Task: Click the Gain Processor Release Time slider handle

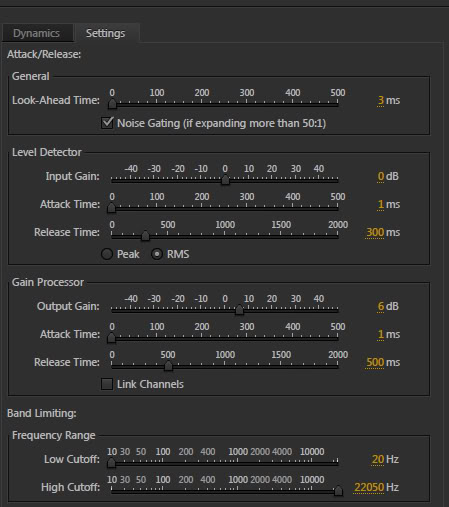Action: [168, 366]
